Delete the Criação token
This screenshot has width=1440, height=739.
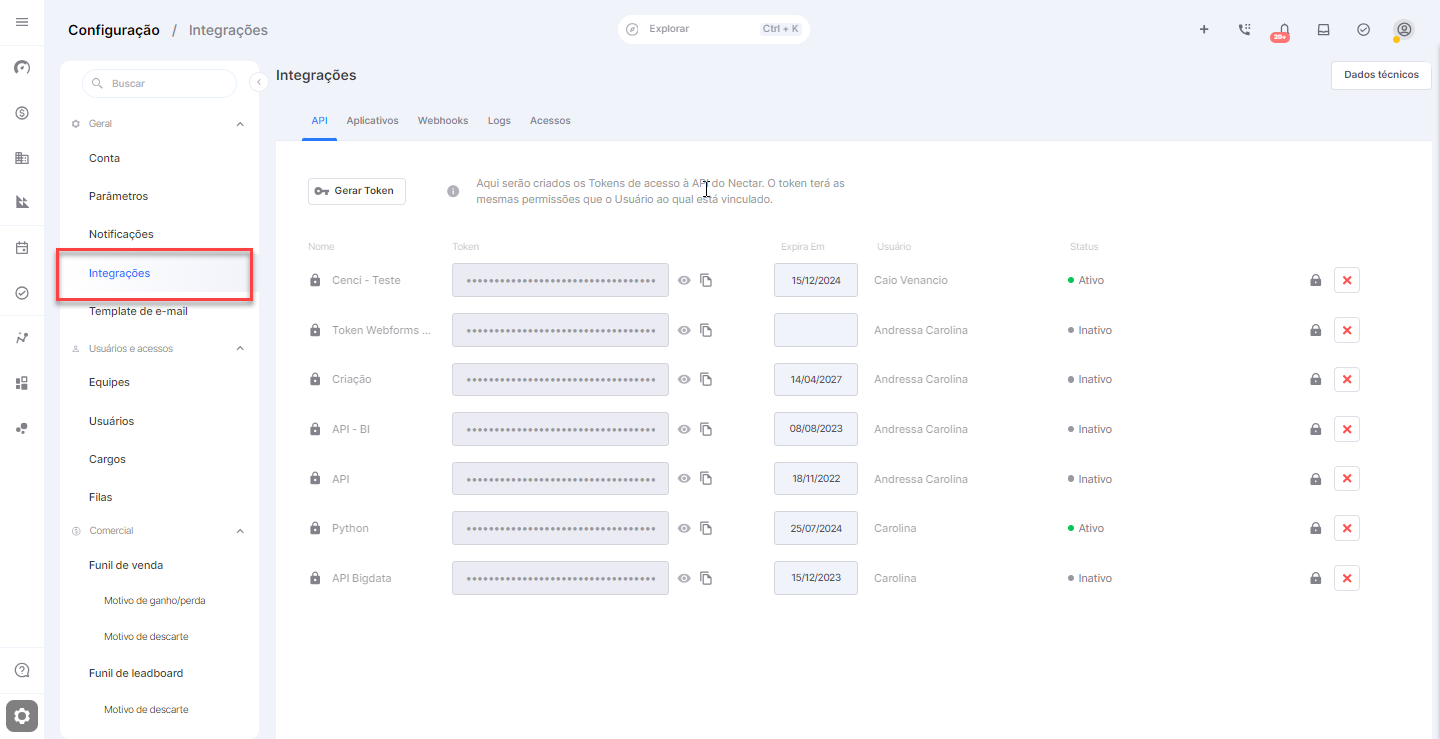tap(1347, 379)
